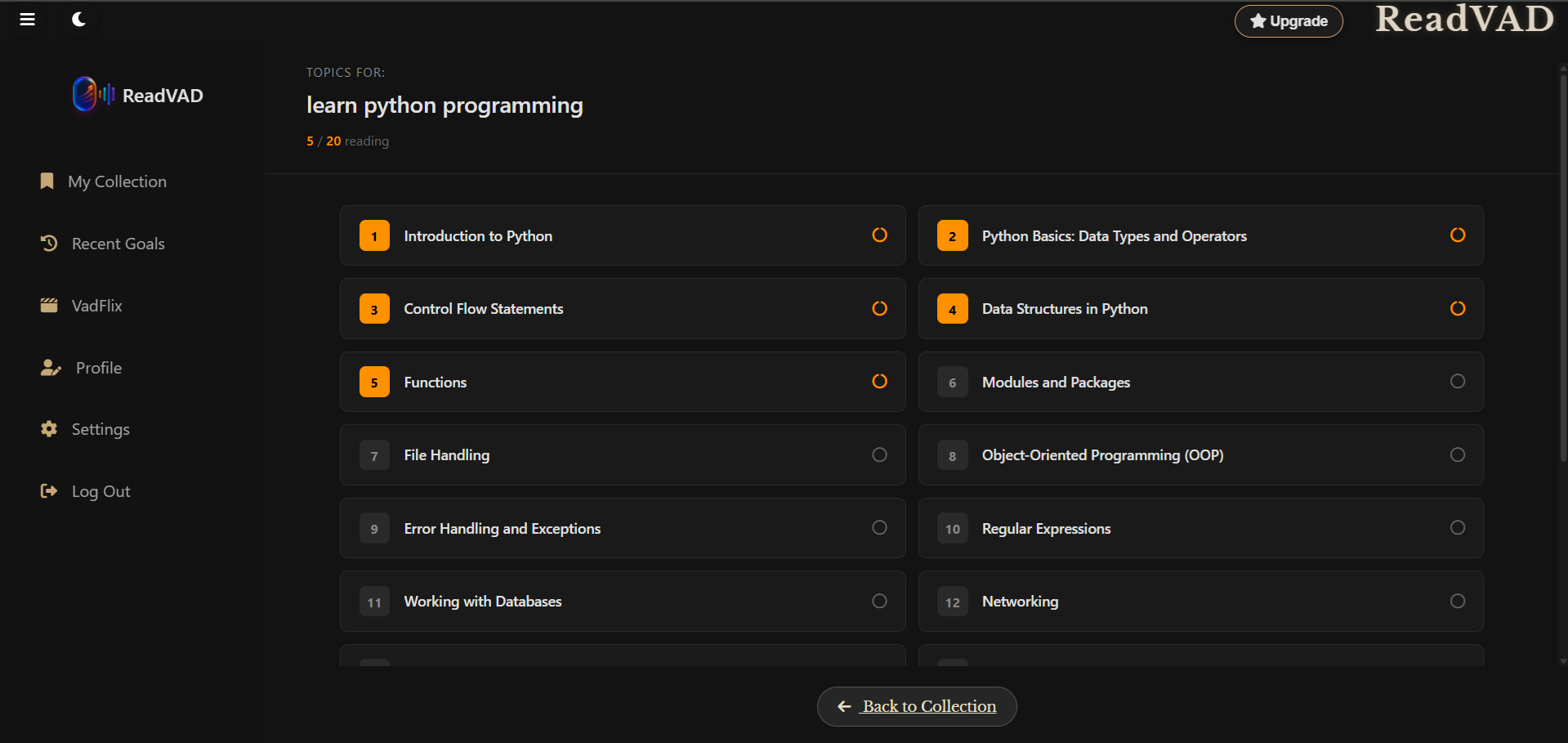Click the user edit icon beside Profile
The width and height of the screenshot is (1568, 743).
pos(51,368)
